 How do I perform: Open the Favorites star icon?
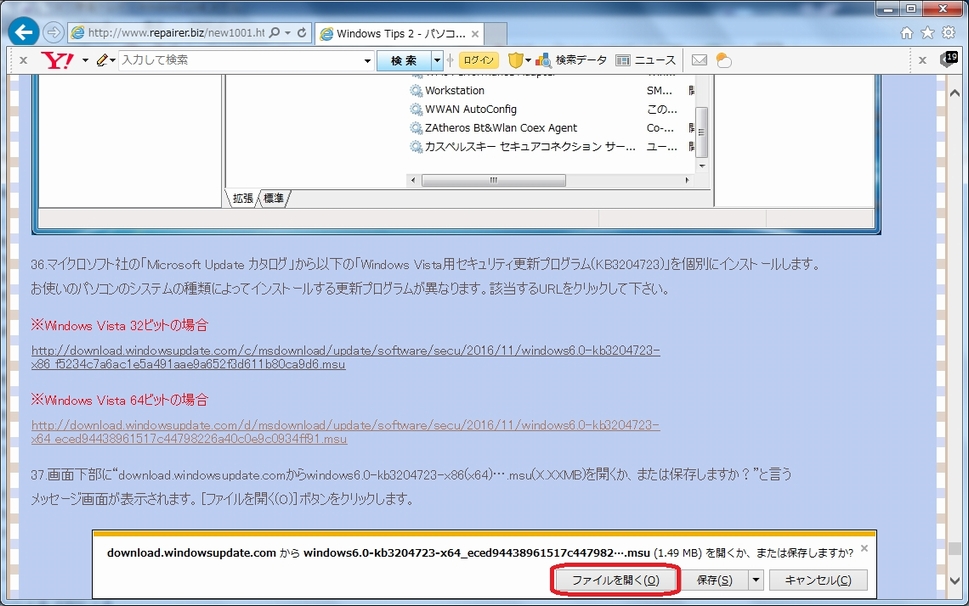coord(928,33)
